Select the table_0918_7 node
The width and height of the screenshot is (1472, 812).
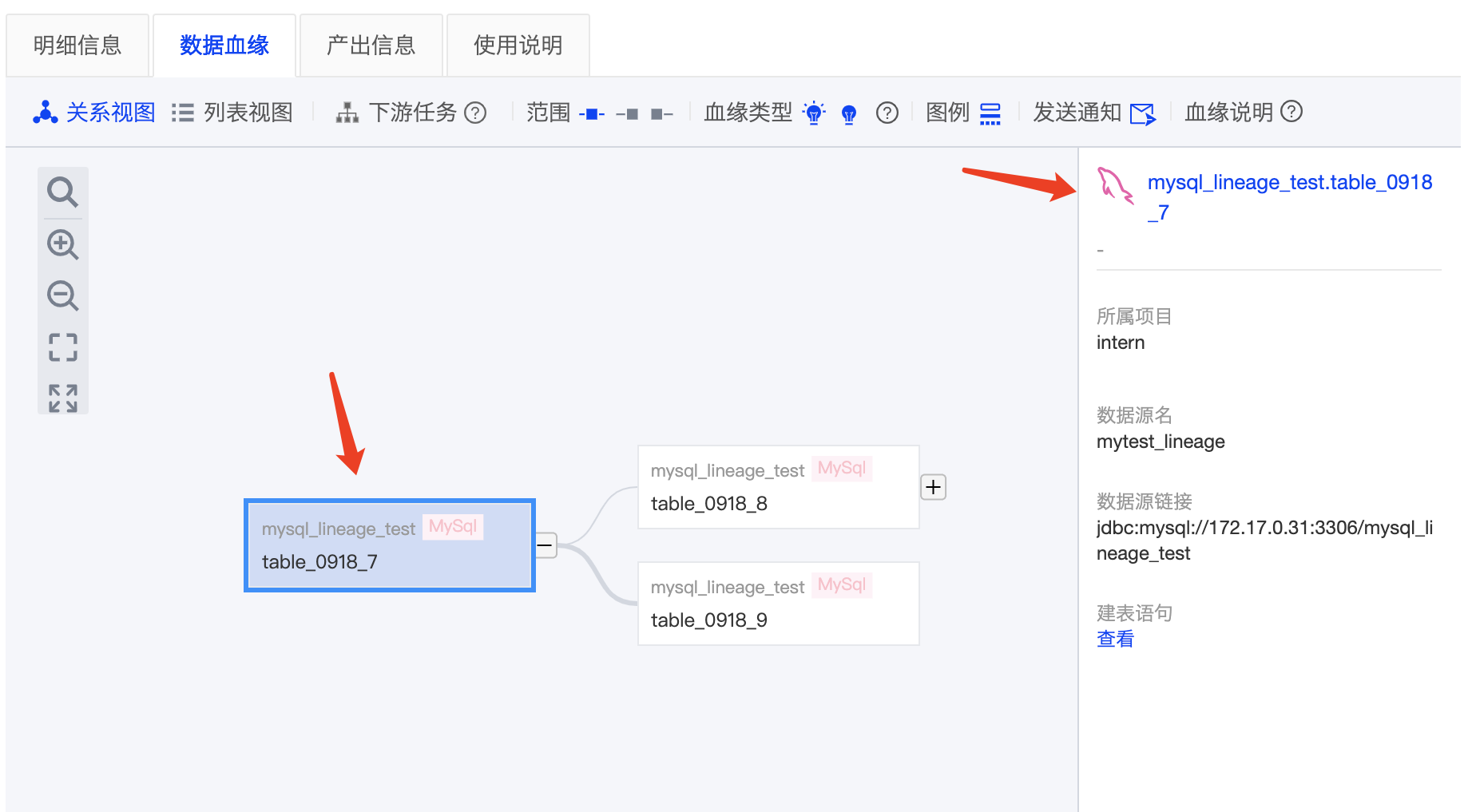390,545
